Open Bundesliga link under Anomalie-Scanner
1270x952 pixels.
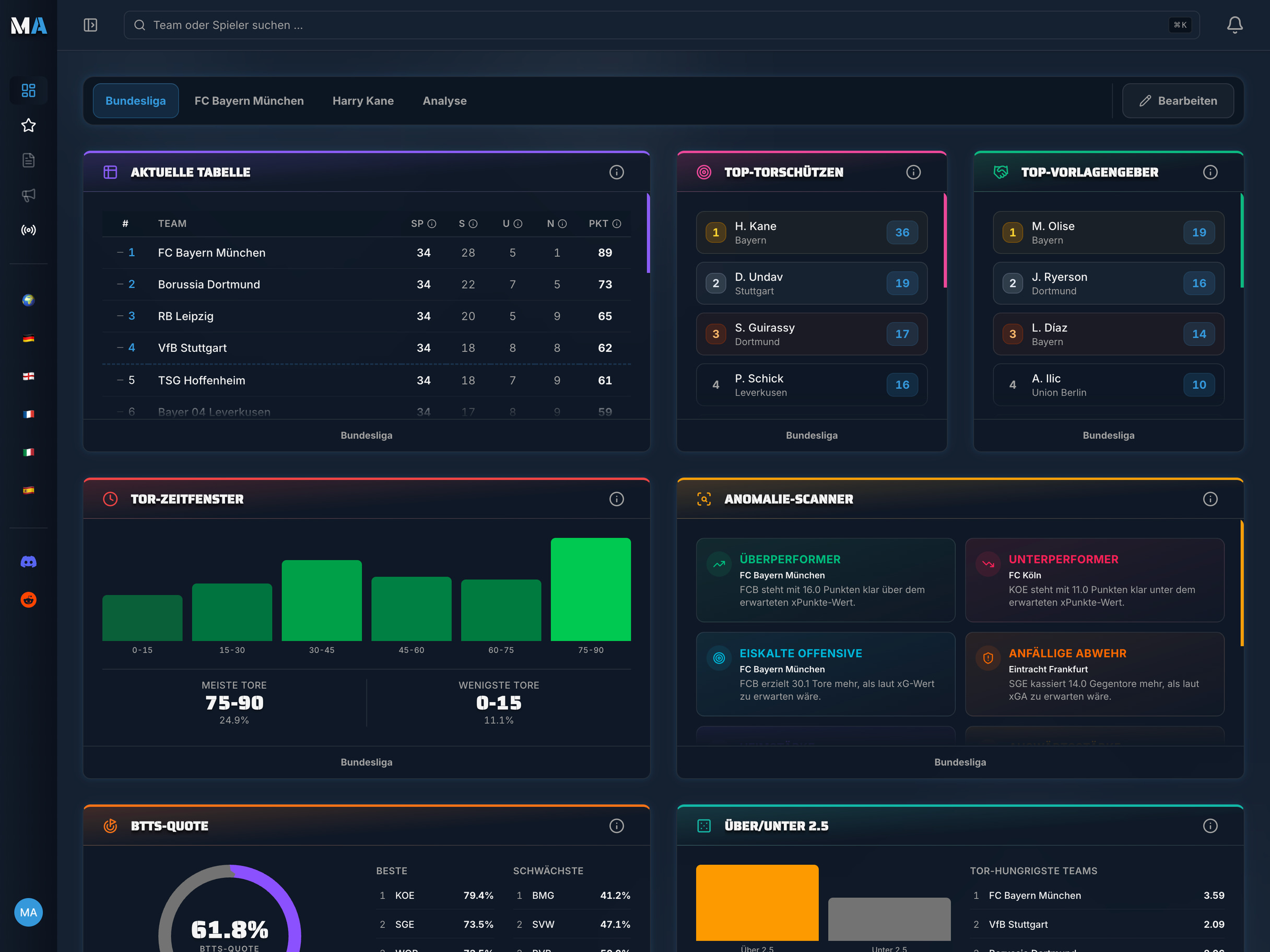click(x=960, y=762)
